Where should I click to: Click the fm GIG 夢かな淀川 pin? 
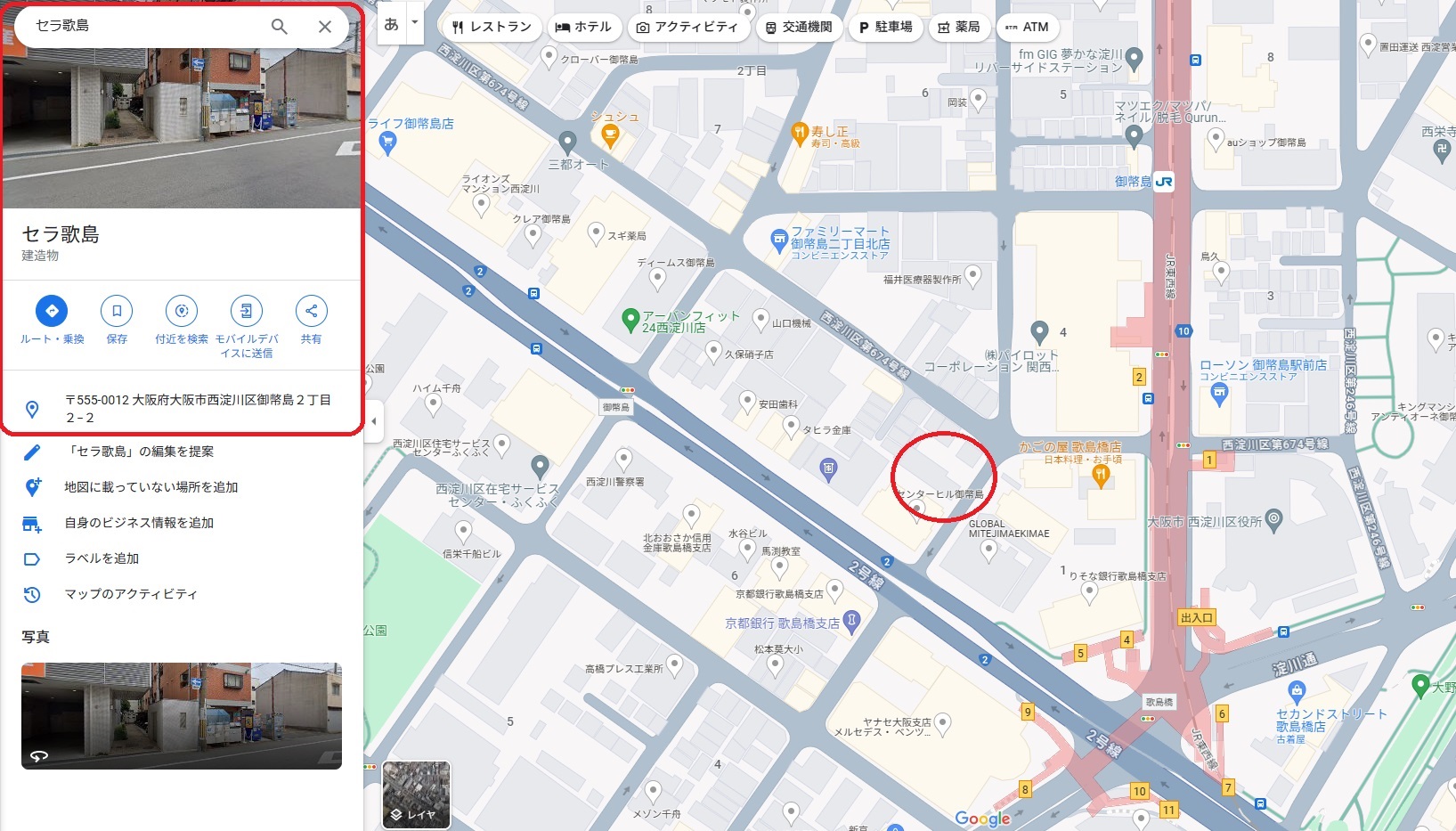[1134, 59]
